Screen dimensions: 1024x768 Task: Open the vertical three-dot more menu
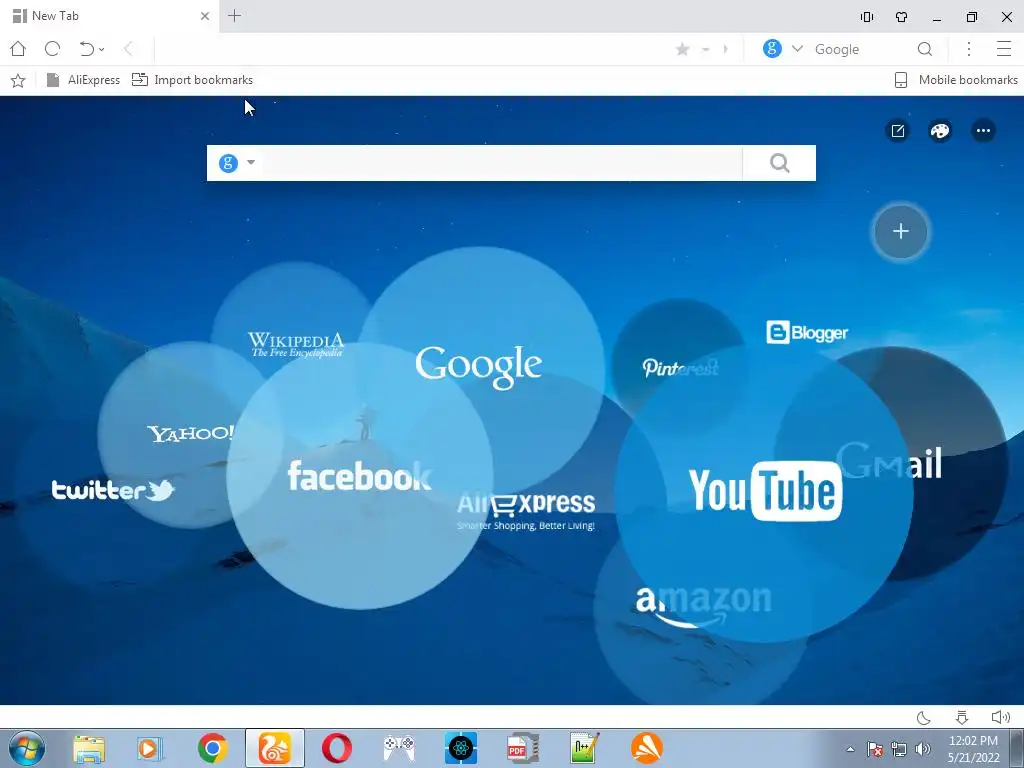tap(969, 49)
